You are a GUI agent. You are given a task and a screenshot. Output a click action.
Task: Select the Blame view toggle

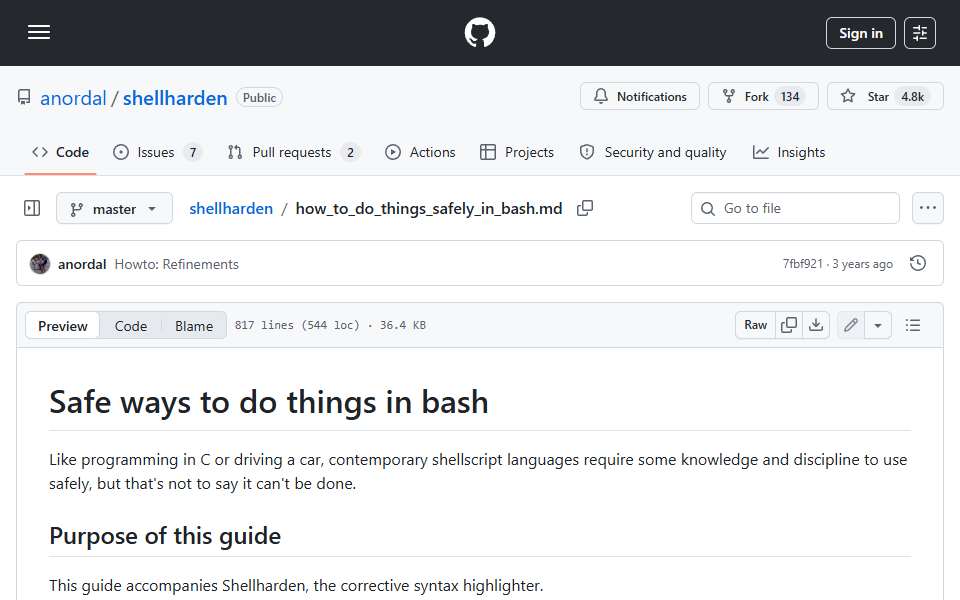click(194, 326)
